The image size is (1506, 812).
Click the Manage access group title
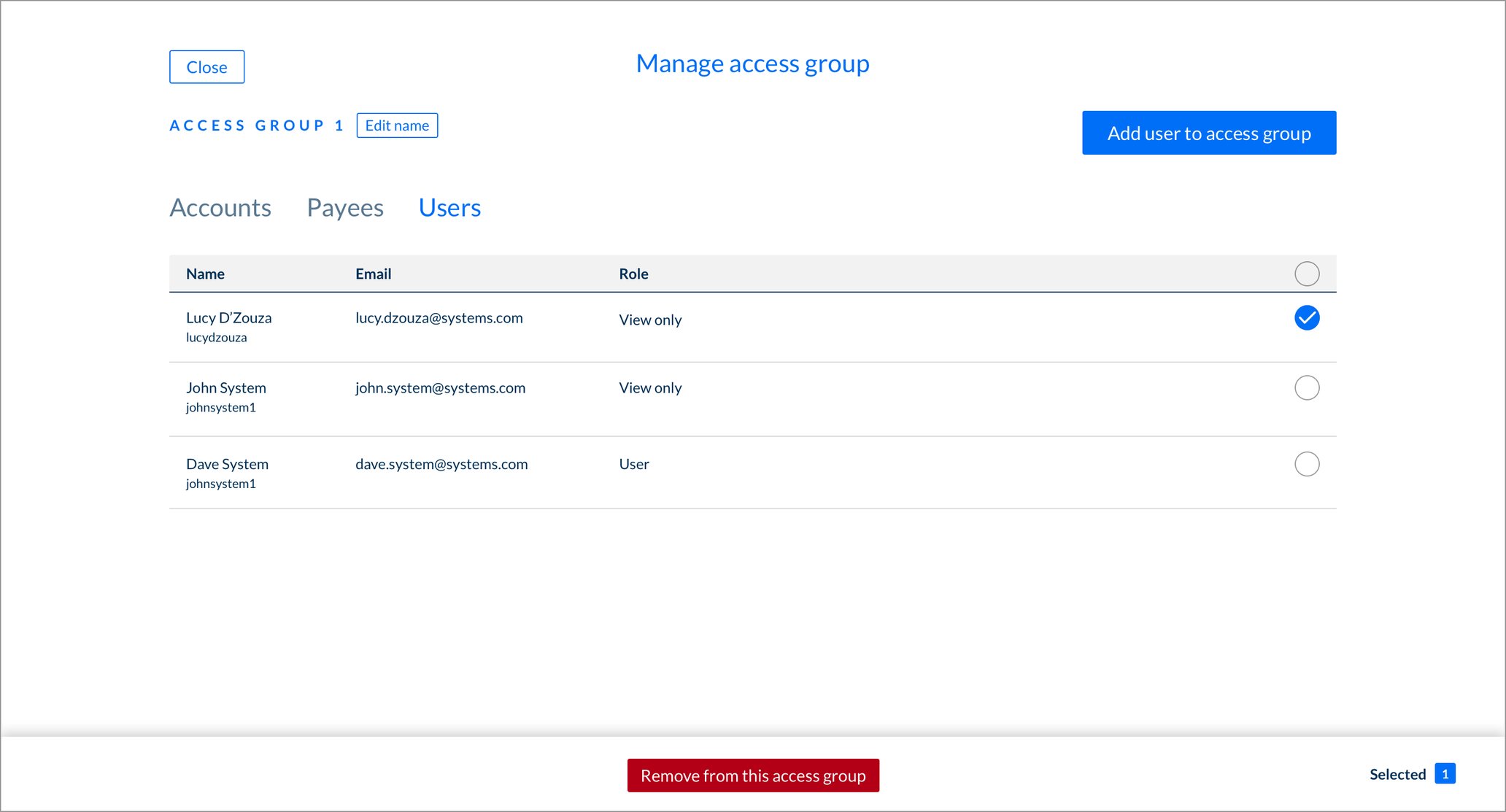[752, 63]
